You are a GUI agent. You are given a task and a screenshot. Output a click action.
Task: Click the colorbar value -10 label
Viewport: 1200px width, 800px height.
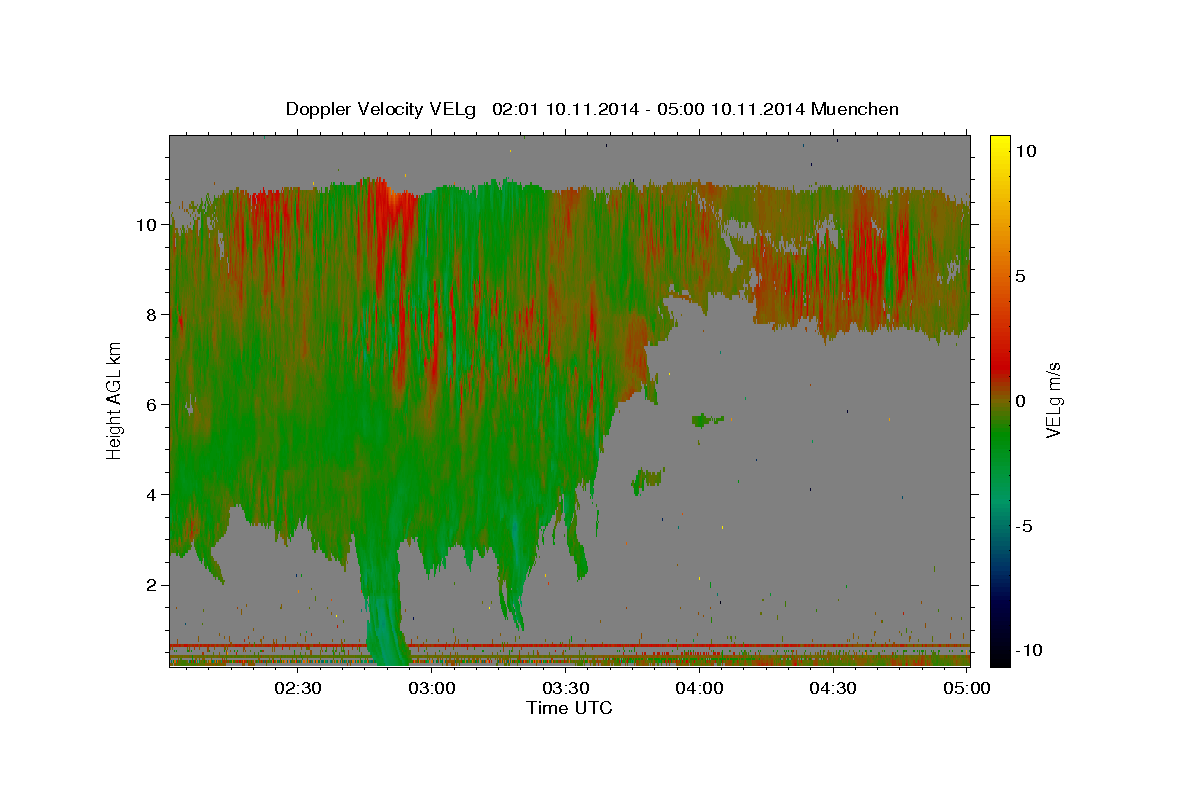[x=1029, y=651]
